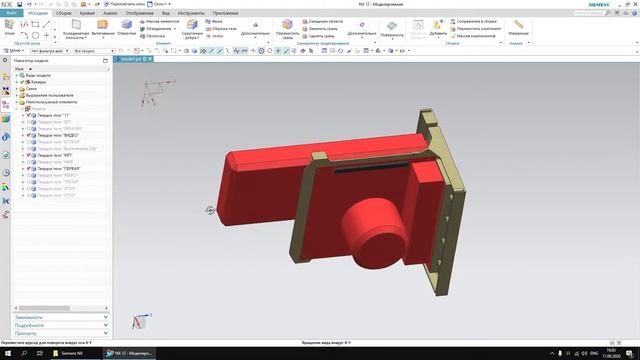The width and height of the screenshot is (640, 360).
Task: Select the Скругление ребра edge blend tool
Action: (192, 29)
